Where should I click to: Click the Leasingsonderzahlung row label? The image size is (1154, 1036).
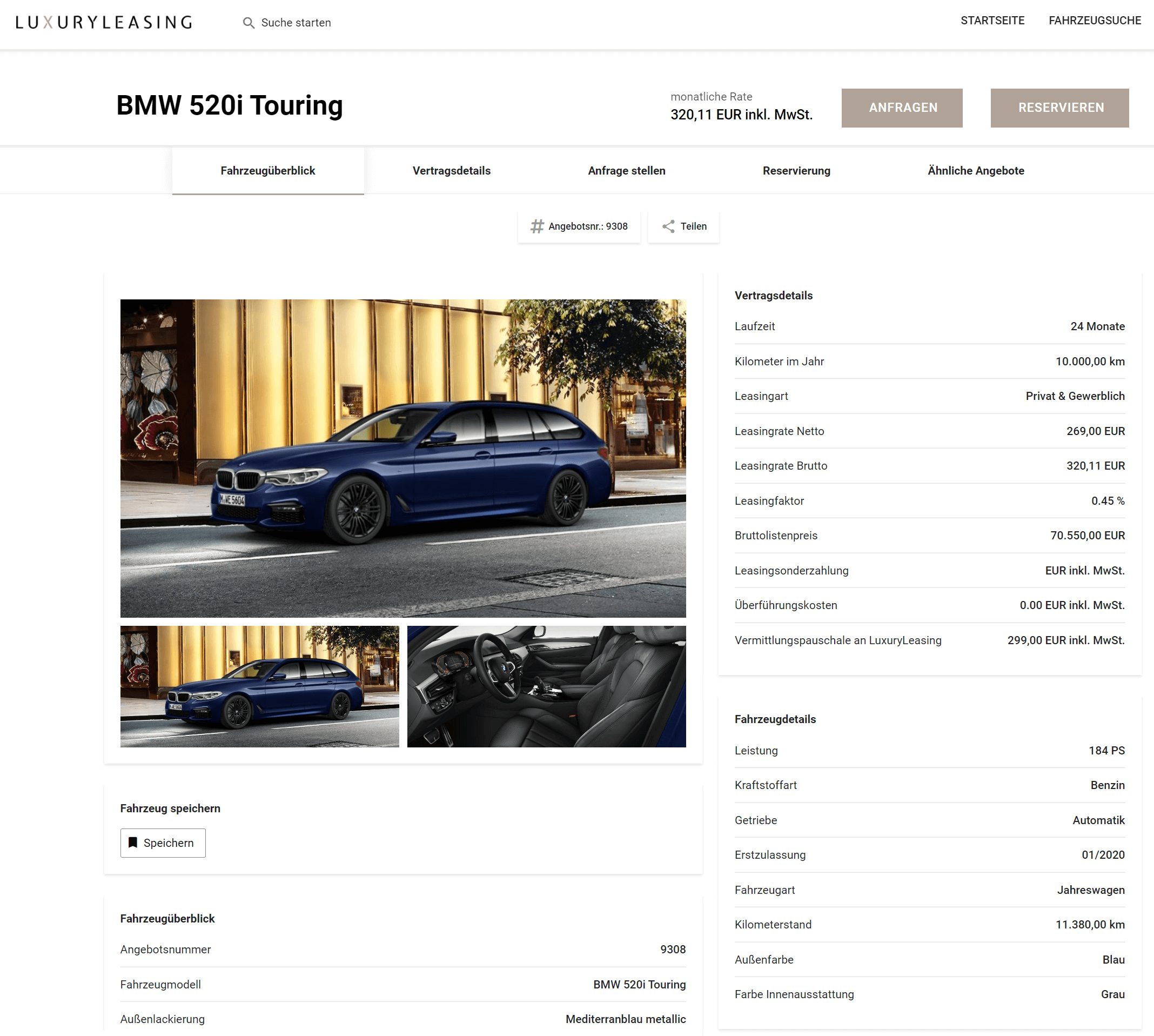tap(791, 570)
